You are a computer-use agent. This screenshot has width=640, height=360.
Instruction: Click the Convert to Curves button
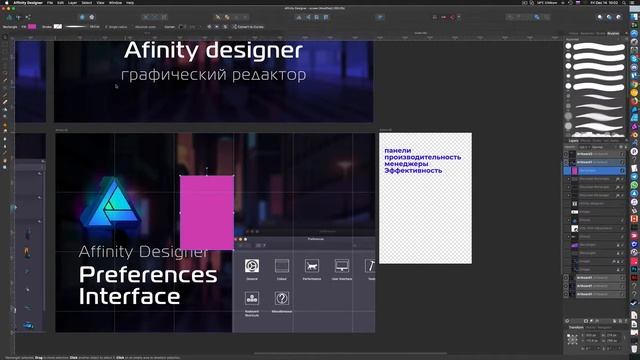(248, 27)
